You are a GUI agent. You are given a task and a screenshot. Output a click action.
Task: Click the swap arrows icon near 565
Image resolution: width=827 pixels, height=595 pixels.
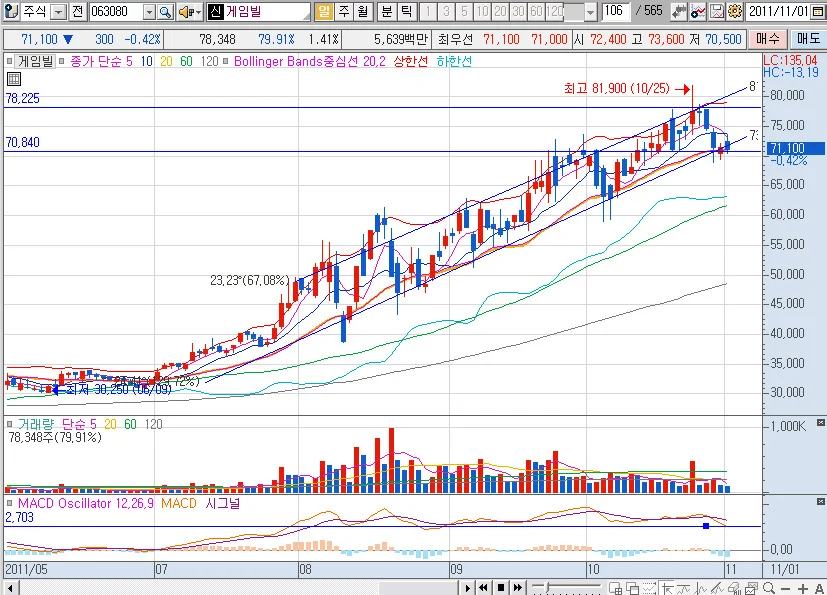click(679, 12)
